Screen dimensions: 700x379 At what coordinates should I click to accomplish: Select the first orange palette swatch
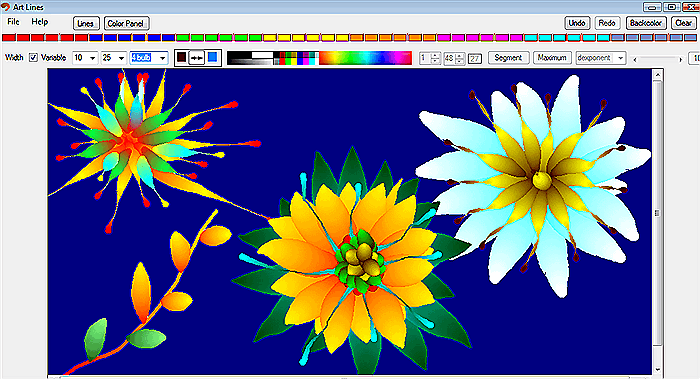[x=357, y=38]
